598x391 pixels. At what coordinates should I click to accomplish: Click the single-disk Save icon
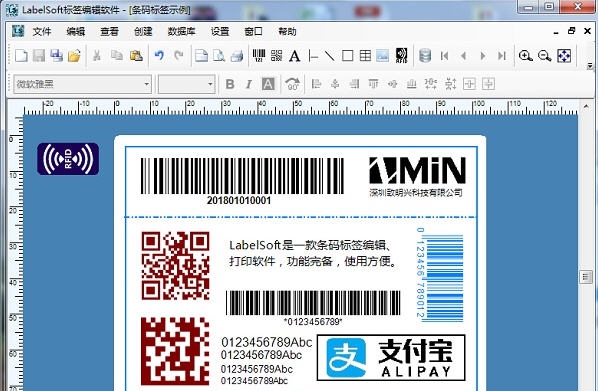(39, 56)
